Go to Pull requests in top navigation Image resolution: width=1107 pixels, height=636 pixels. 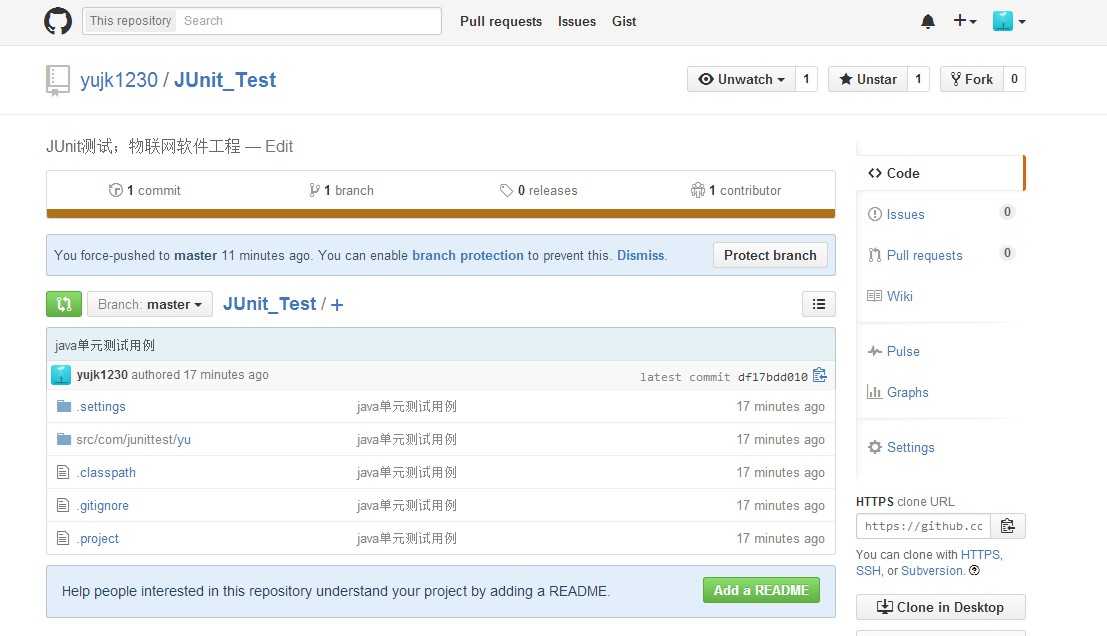click(x=501, y=21)
